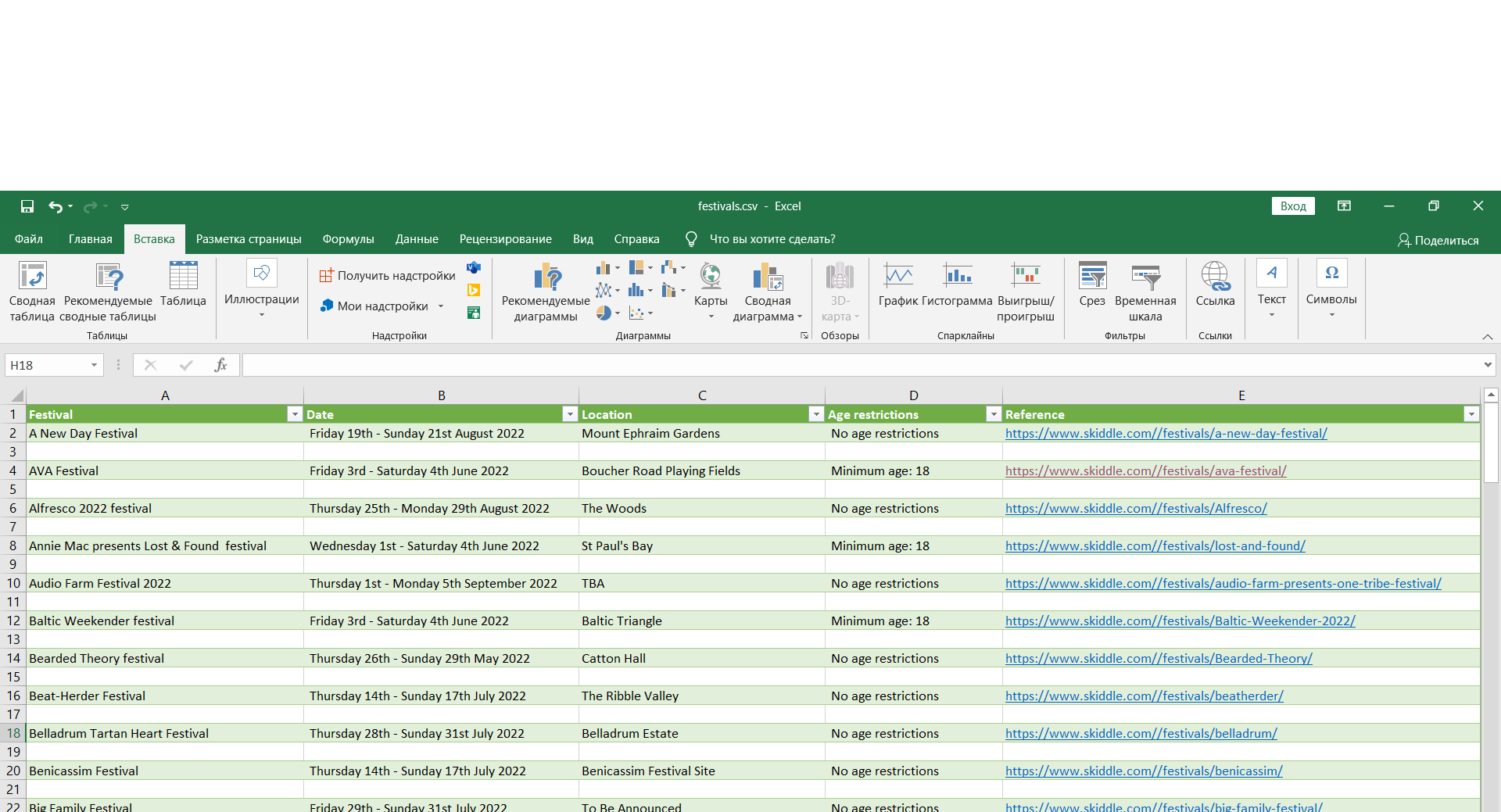Launch the Bing Maps add-in icon
The width and height of the screenshot is (1501, 812).
pyautogui.click(x=474, y=291)
